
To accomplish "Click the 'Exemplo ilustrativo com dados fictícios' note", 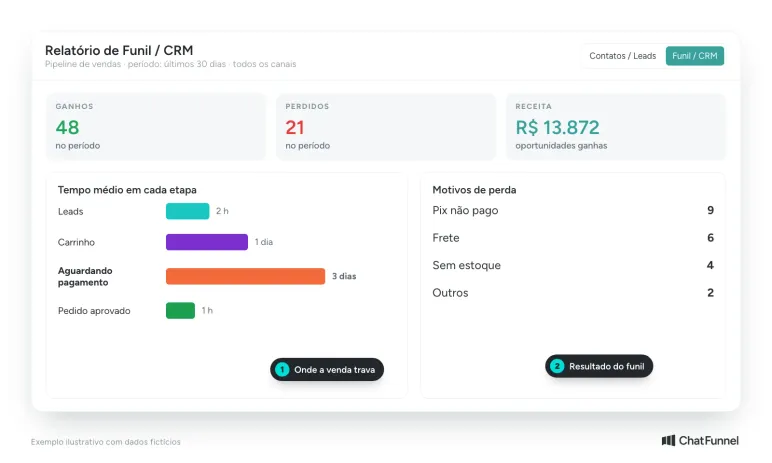I will tap(106, 442).
